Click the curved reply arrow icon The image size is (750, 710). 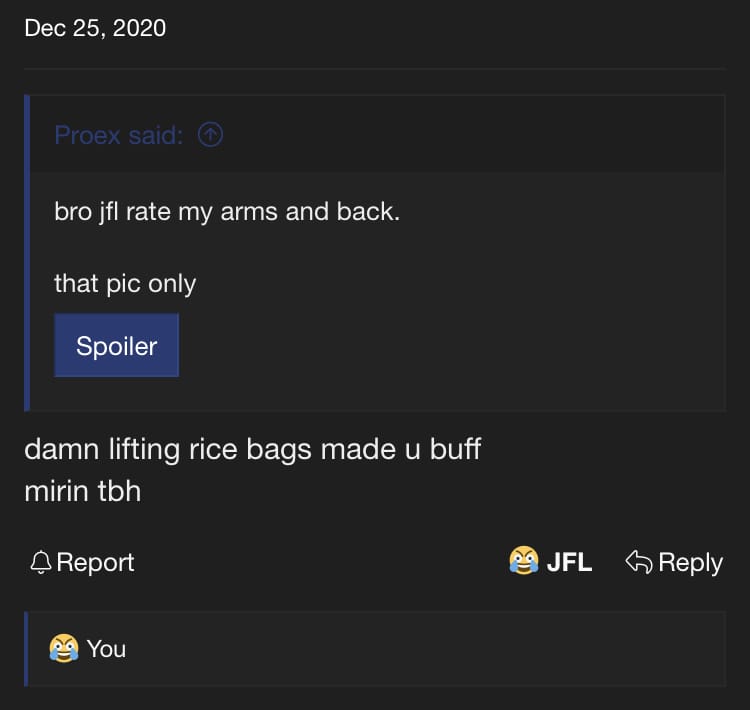click(x=638, y=562)
